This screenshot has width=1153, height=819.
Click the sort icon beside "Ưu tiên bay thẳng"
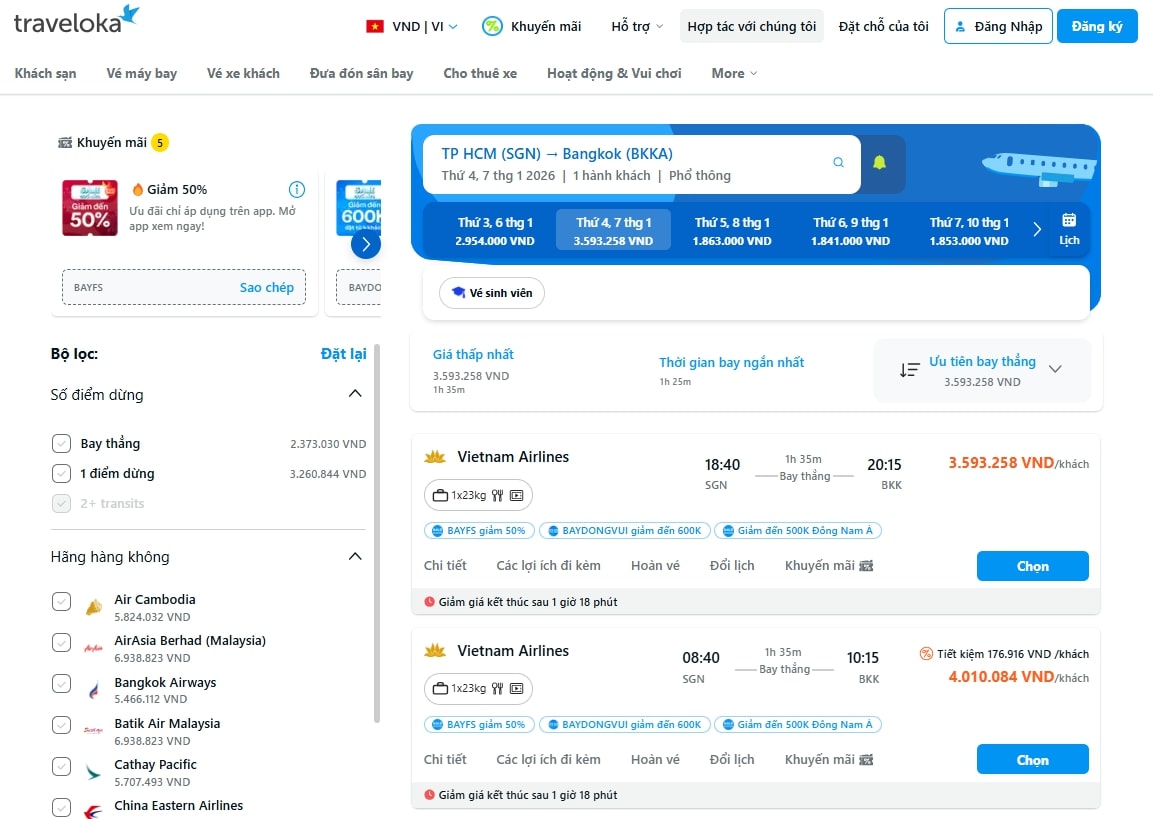pyautogui.click(x=909, y=369)
